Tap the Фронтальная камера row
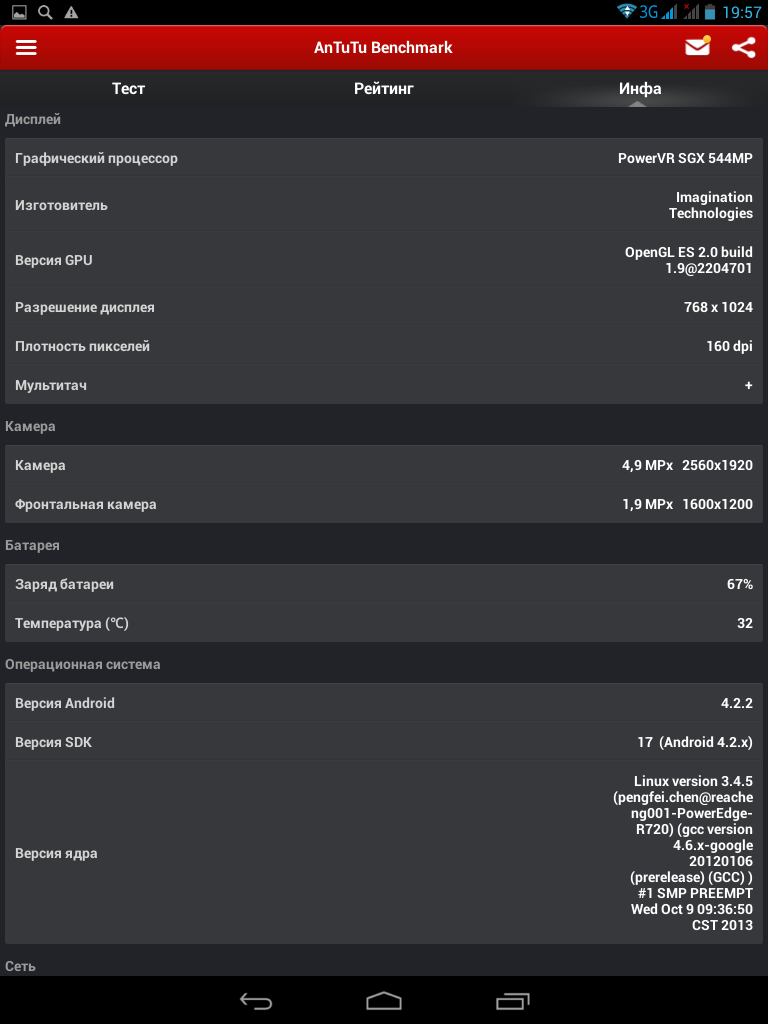The height and width of the screenshot is (1024, 768). (384, 504)
